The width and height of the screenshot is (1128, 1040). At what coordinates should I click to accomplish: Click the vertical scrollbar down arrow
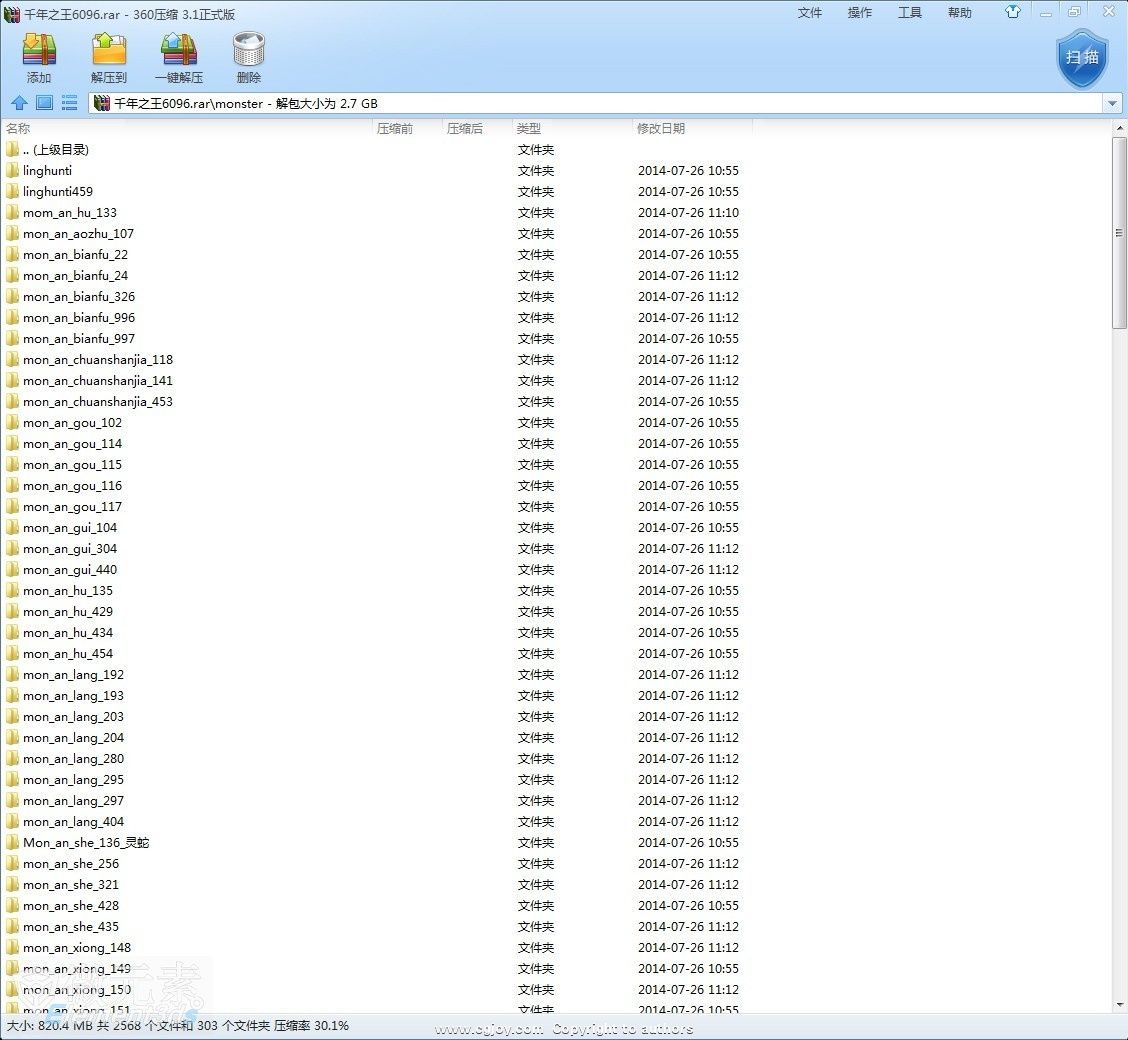tap(1119, 1005)
